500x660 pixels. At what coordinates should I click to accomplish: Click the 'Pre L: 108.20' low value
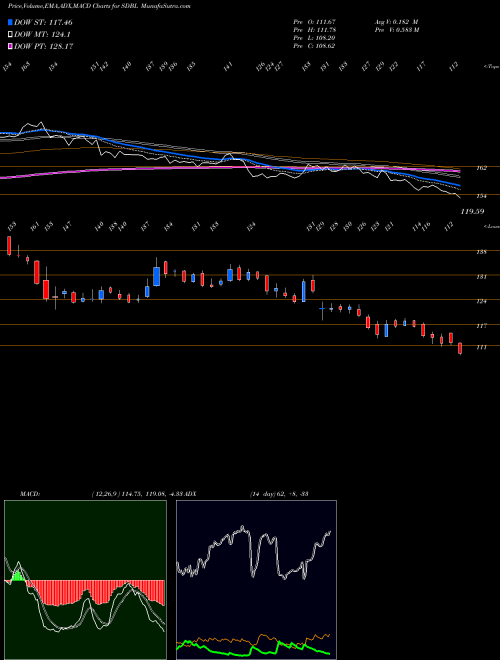click(314, 38)
